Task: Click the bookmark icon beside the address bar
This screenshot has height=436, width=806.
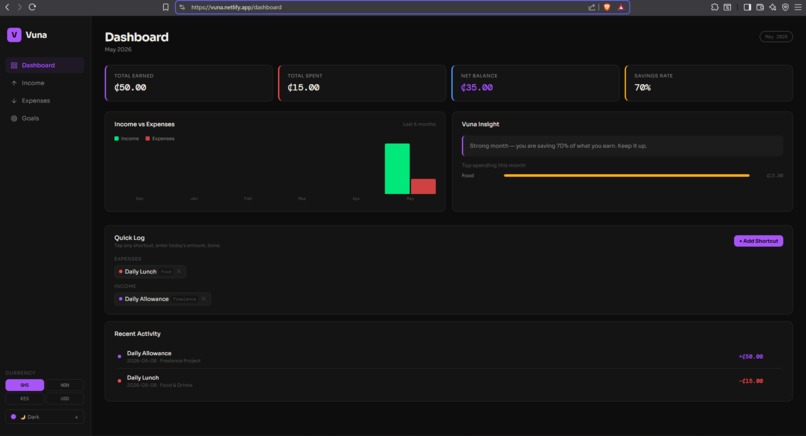Action: tap(166, 7)
